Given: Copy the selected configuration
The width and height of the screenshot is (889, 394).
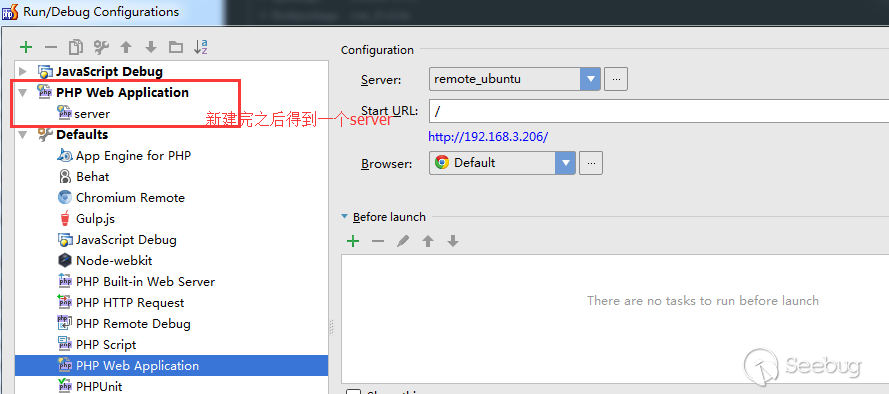Looking at the screenshot, I should point(76,47).
